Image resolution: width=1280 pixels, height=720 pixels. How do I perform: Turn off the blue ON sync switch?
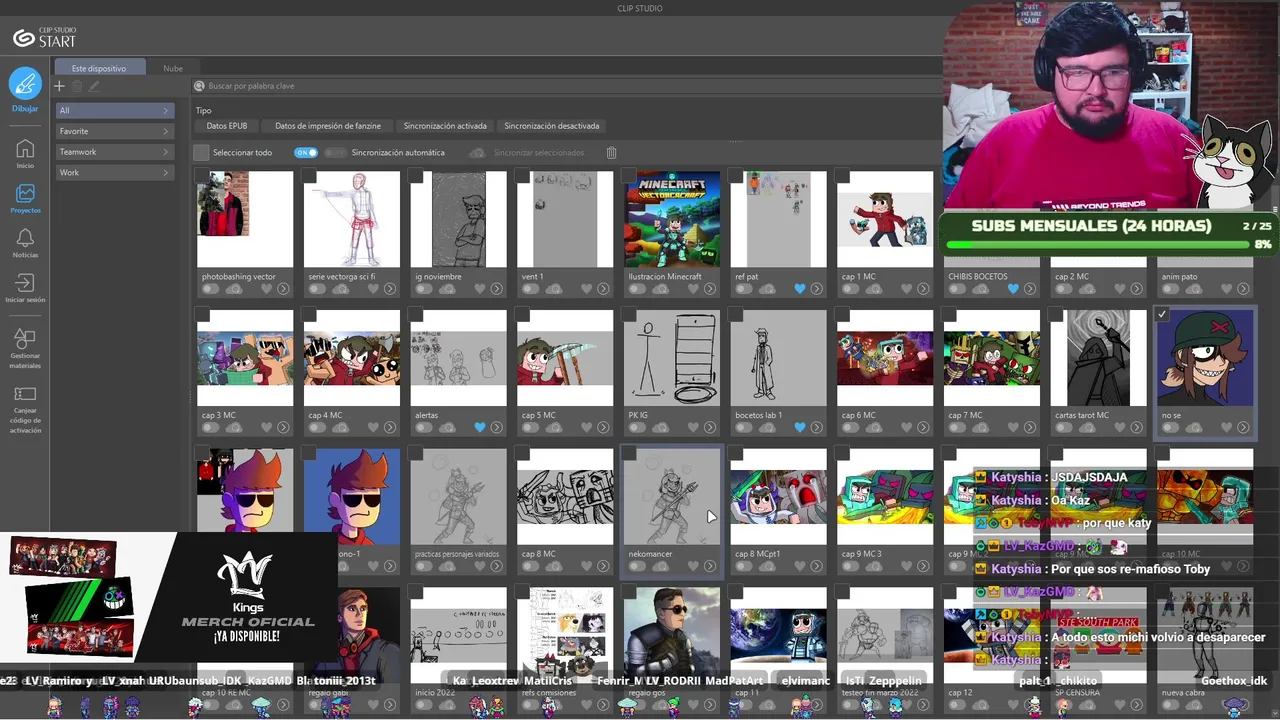306,153
